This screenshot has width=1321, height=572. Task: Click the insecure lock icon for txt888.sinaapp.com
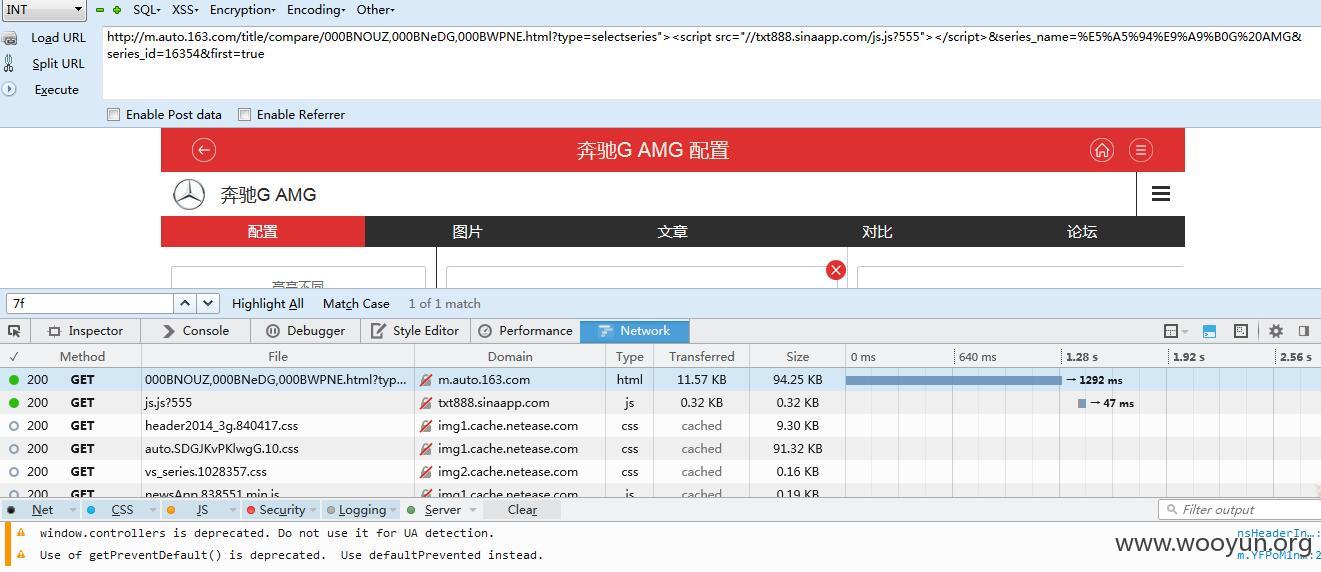[x=426, y=403]
